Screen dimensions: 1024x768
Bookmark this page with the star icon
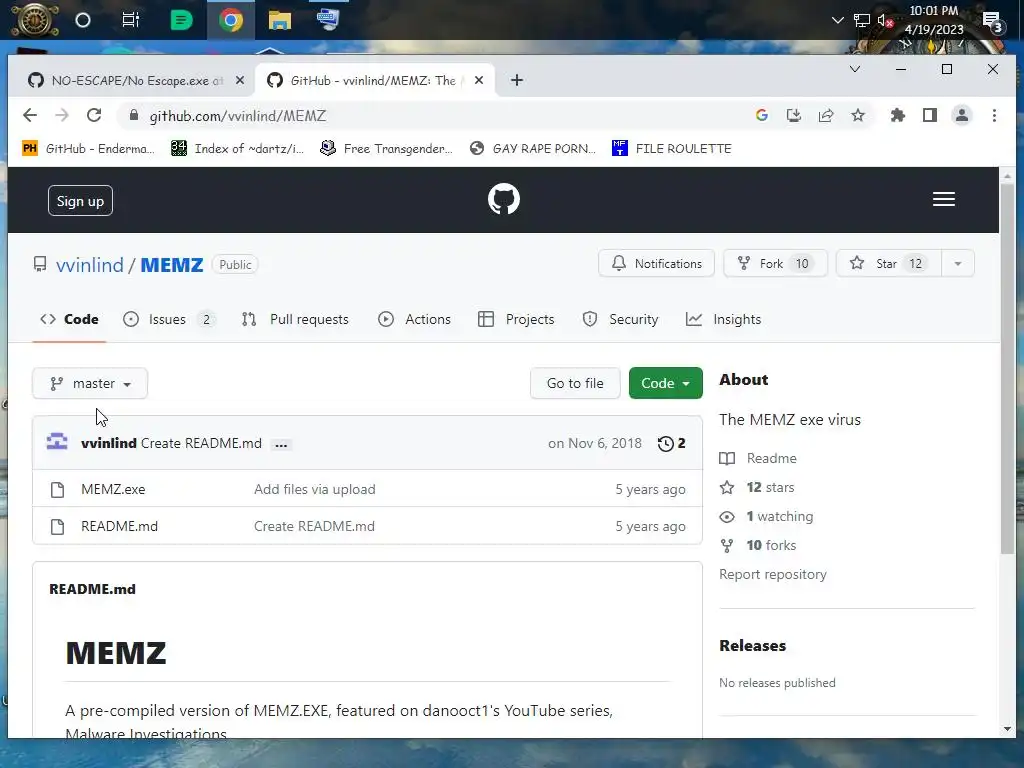pyautogui.click(x=858, y=116)
